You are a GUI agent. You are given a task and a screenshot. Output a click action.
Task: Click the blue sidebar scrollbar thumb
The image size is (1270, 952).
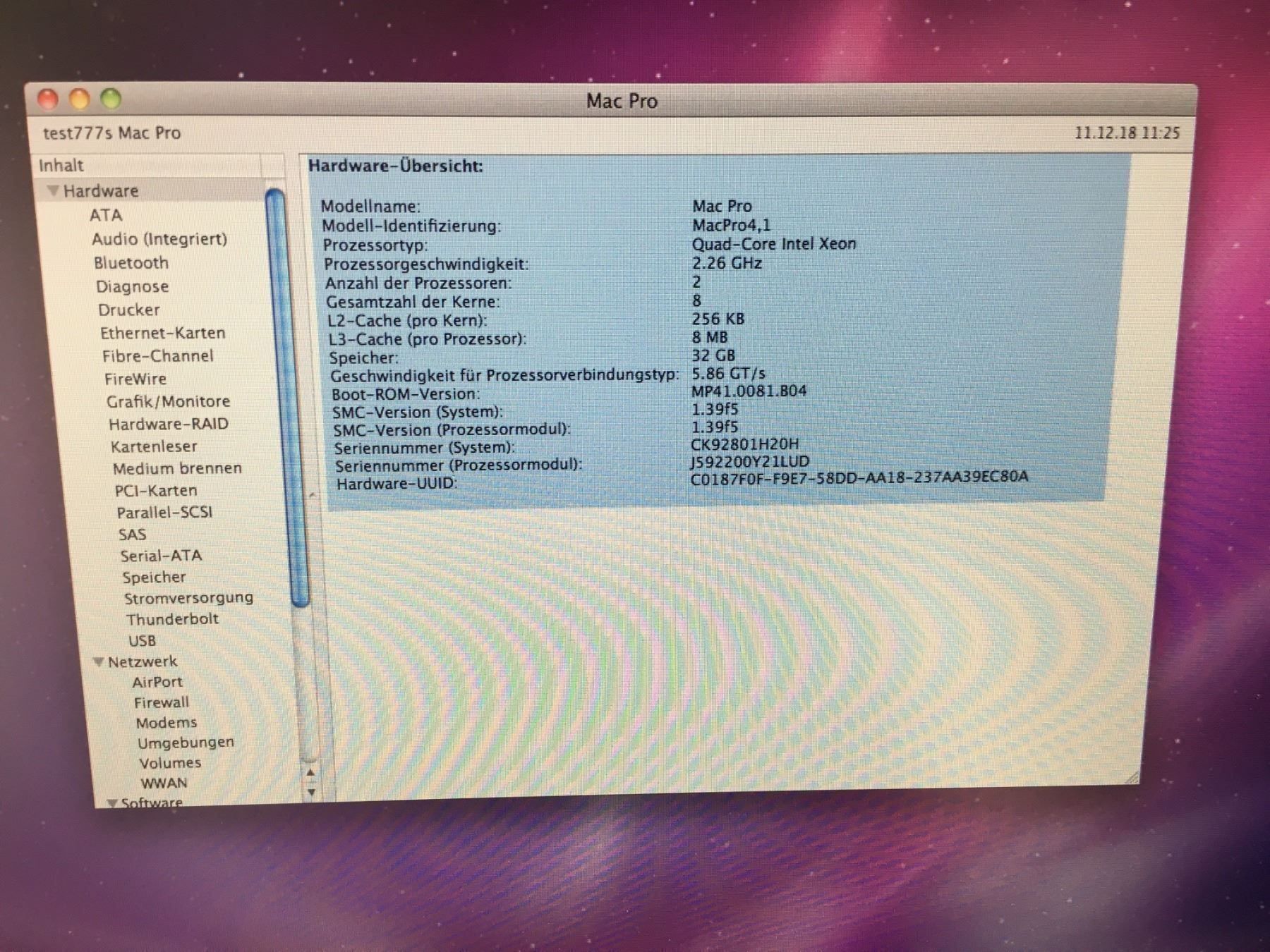[x=287, y=397]
